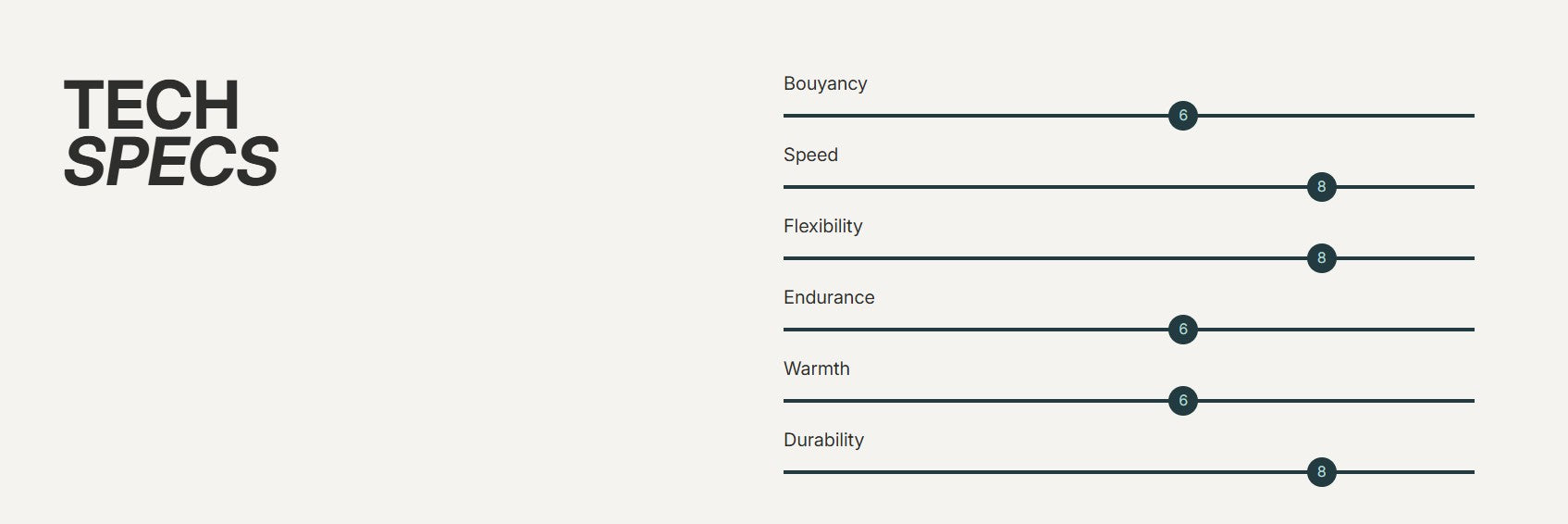
Task: Click the Durability label text
Action: (x=823, y=440)
